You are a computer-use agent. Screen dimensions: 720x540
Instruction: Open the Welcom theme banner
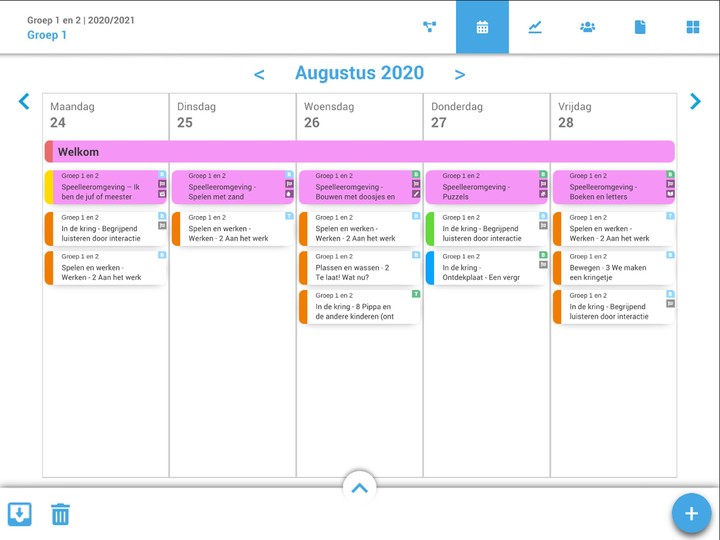point(360,152)
